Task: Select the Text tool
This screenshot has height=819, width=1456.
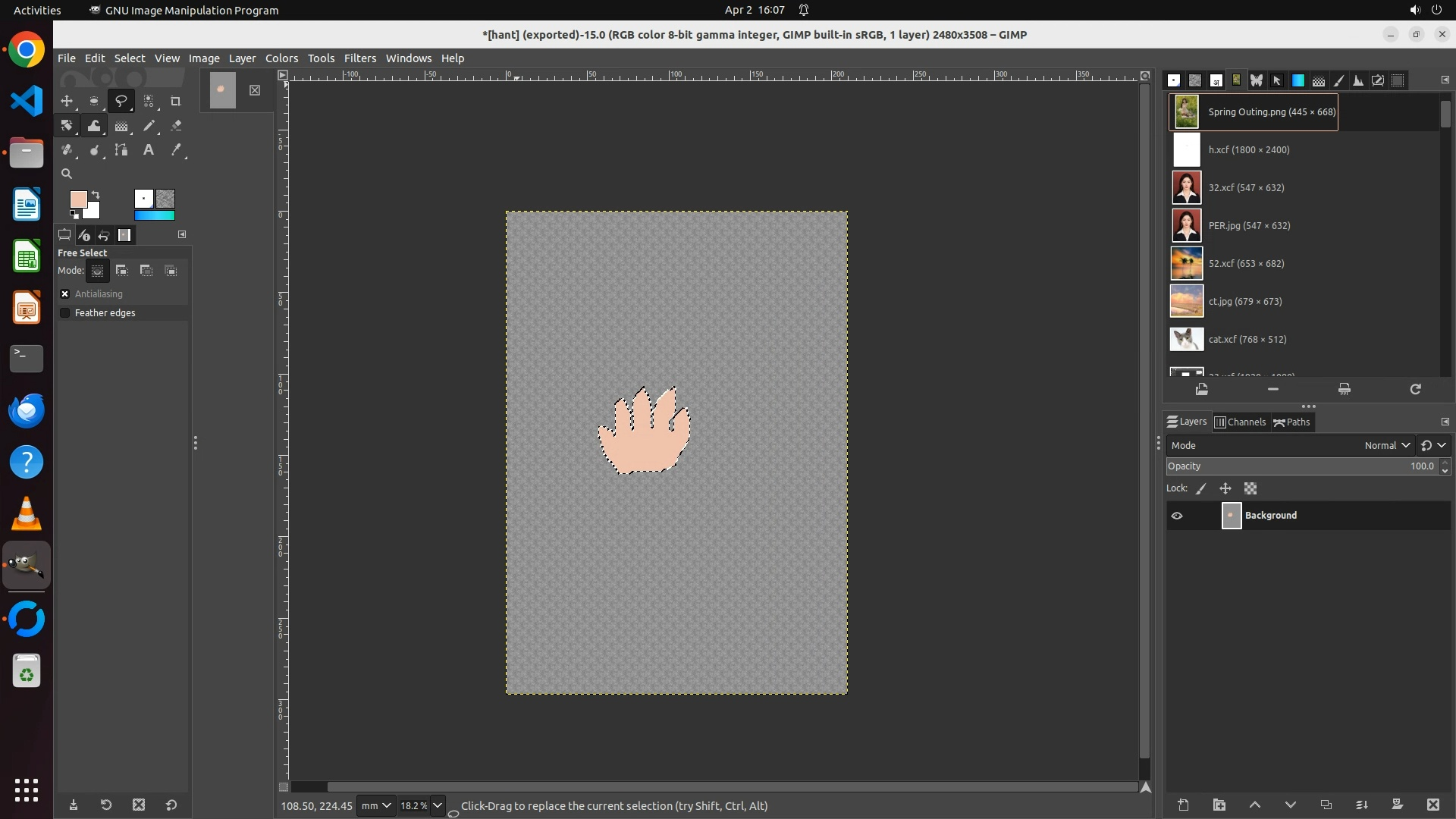Action: [x=149, y=150]
